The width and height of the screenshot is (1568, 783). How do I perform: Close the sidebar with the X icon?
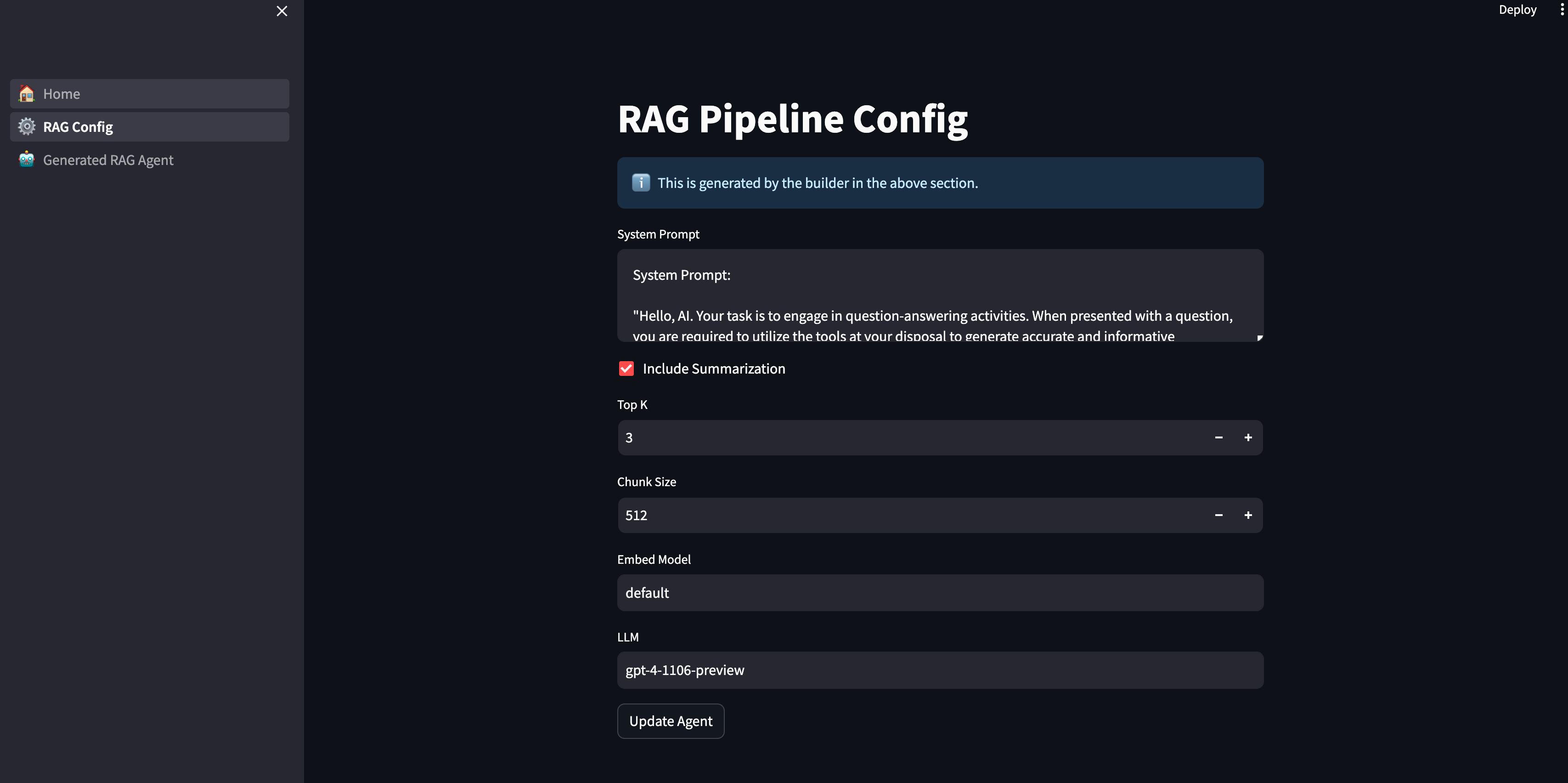click(x=281, y=11)
